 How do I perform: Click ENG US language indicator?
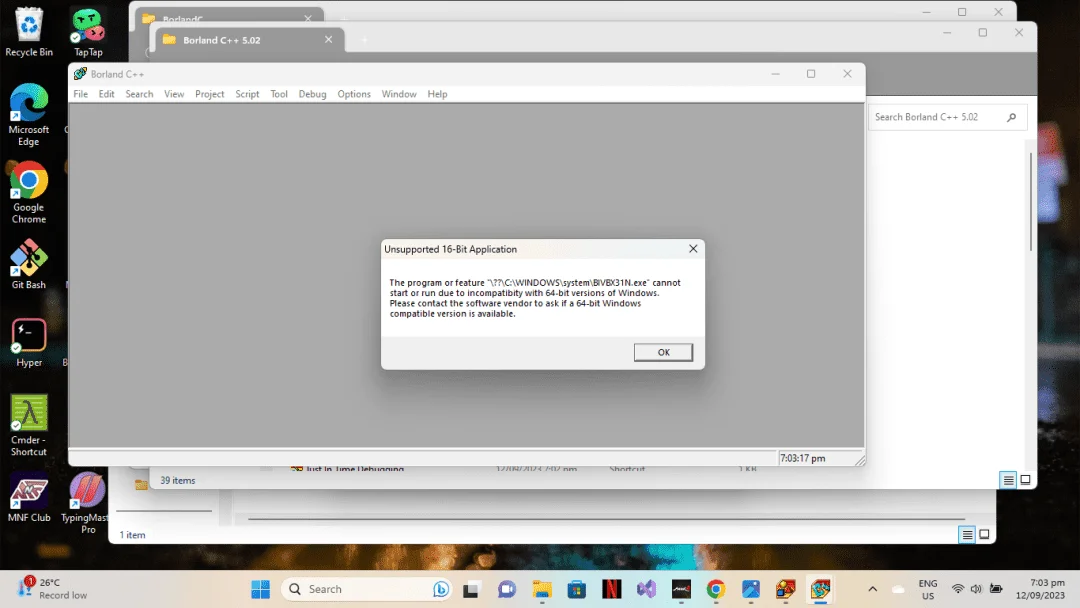(928, 589)
